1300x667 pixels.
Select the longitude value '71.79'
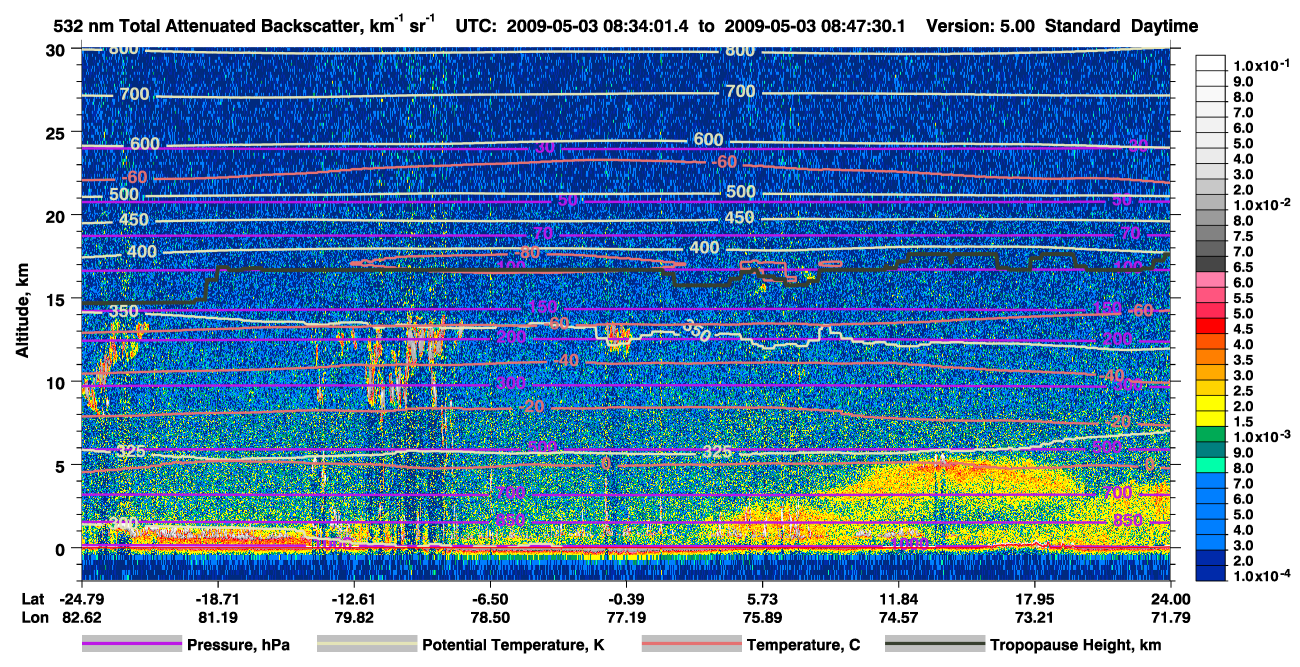(1171, 618)
